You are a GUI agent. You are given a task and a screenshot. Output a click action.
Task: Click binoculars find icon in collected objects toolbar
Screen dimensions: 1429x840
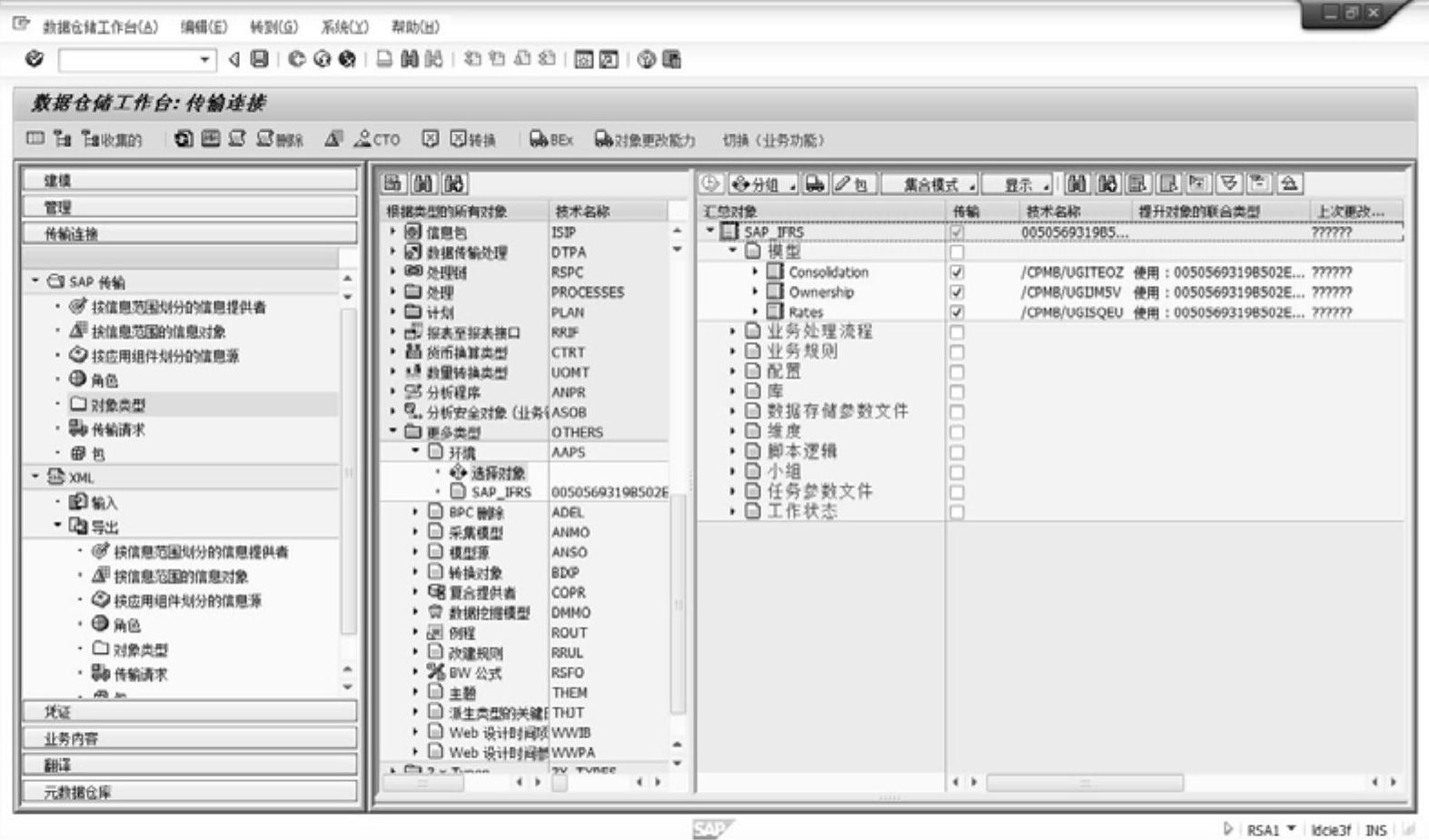tap(1077, 183)
